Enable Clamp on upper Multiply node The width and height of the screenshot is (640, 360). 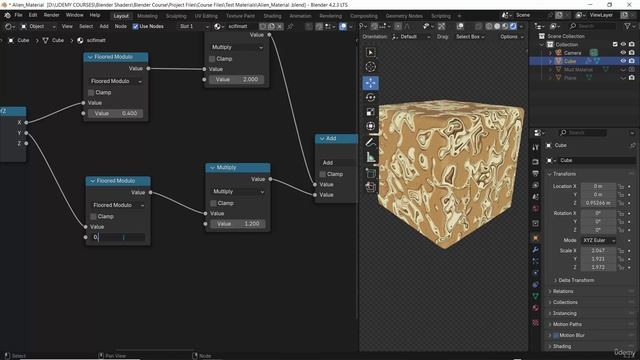click(x=212, y=59)
